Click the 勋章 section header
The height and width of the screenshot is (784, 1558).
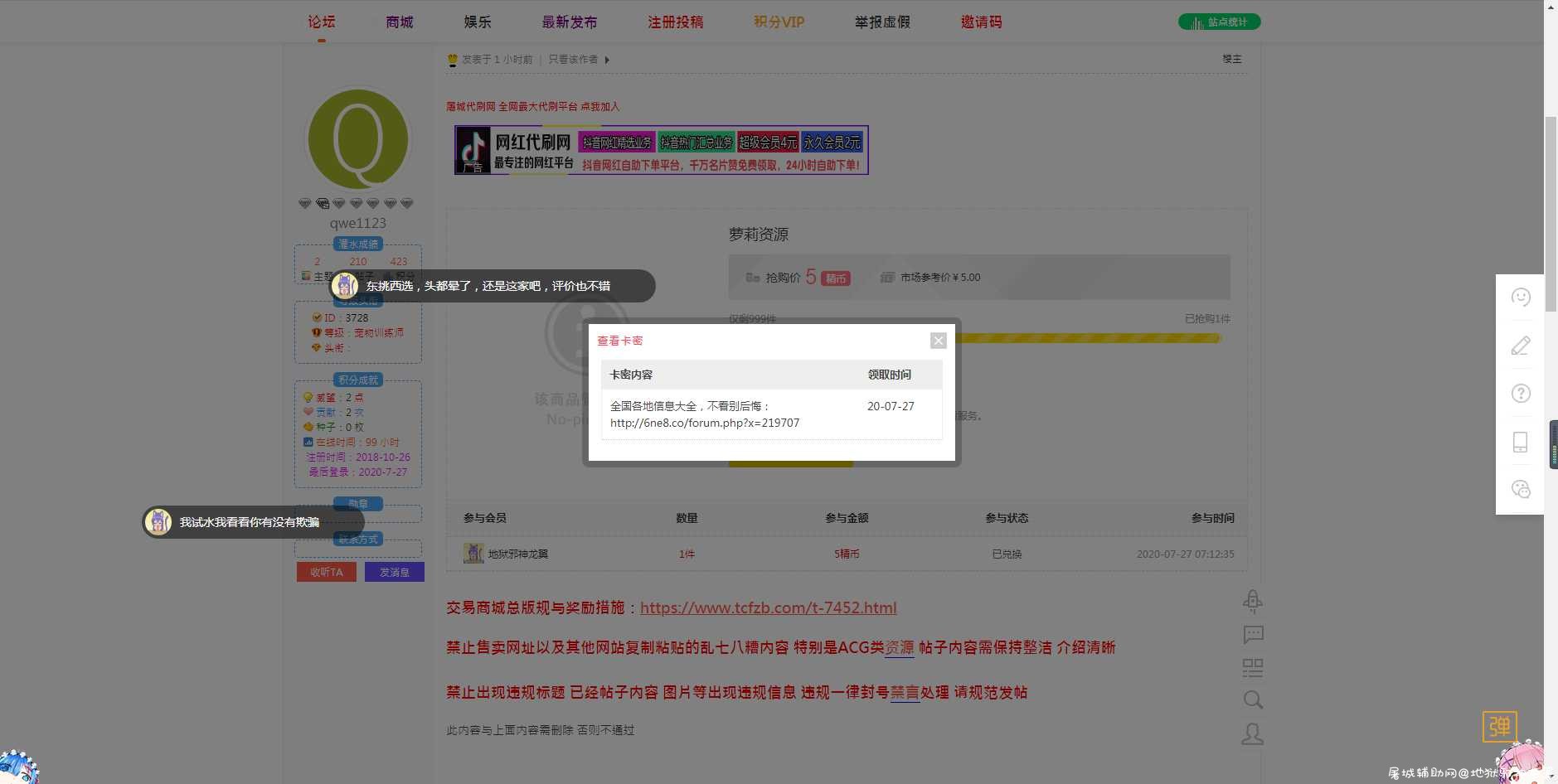click(358, 503)
